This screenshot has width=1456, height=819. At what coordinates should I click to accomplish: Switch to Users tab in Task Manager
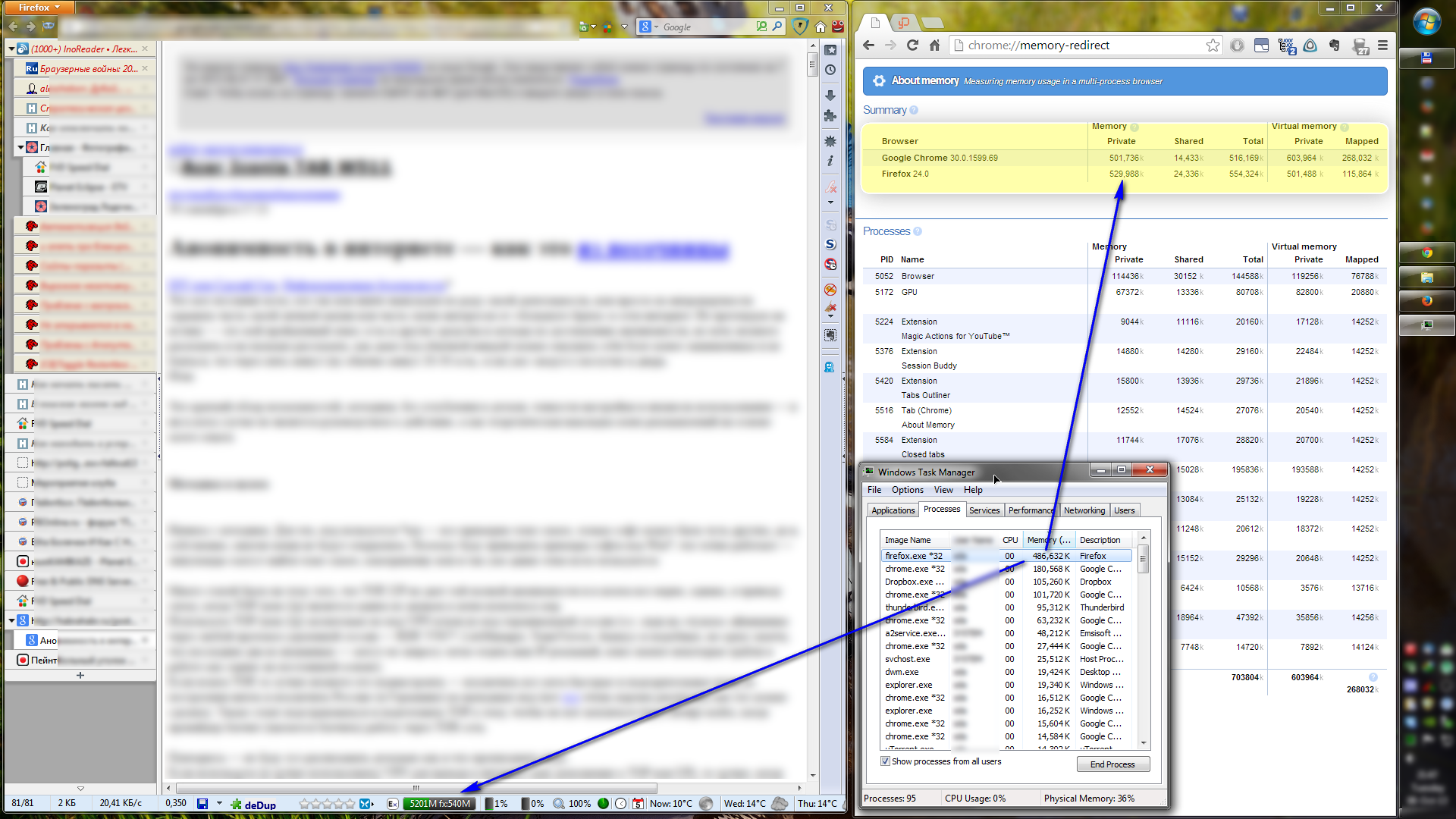[1125, 510]
